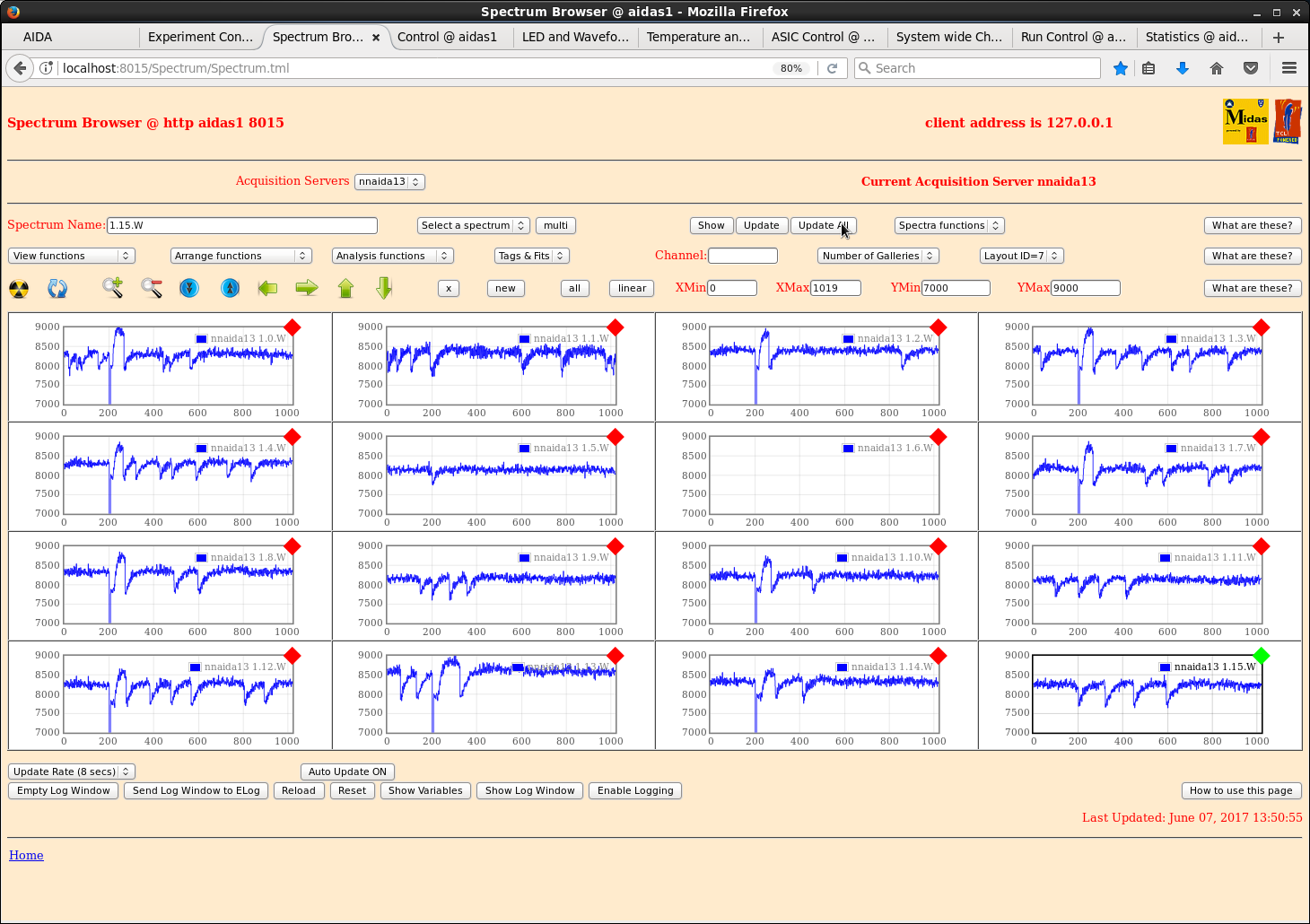Click the Midas logo icon
Screen dimensions: 1310x924
click(1245, 121)
